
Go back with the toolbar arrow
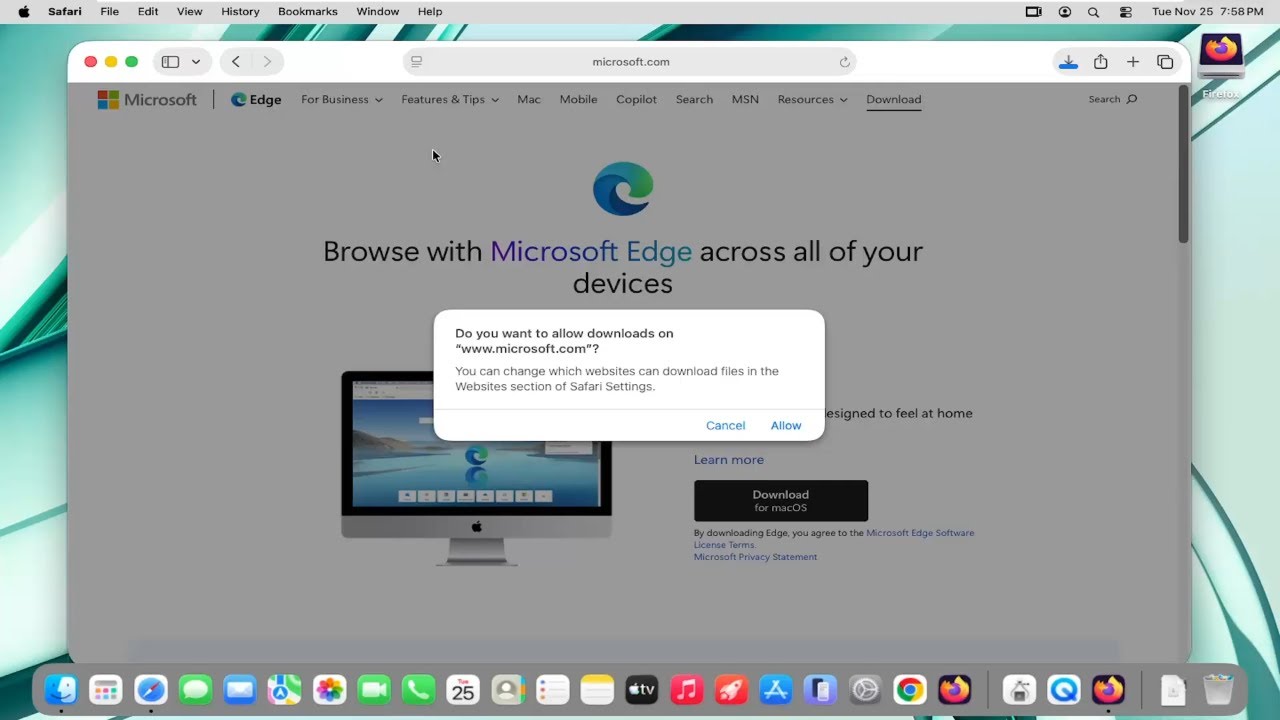coord(236,62)
